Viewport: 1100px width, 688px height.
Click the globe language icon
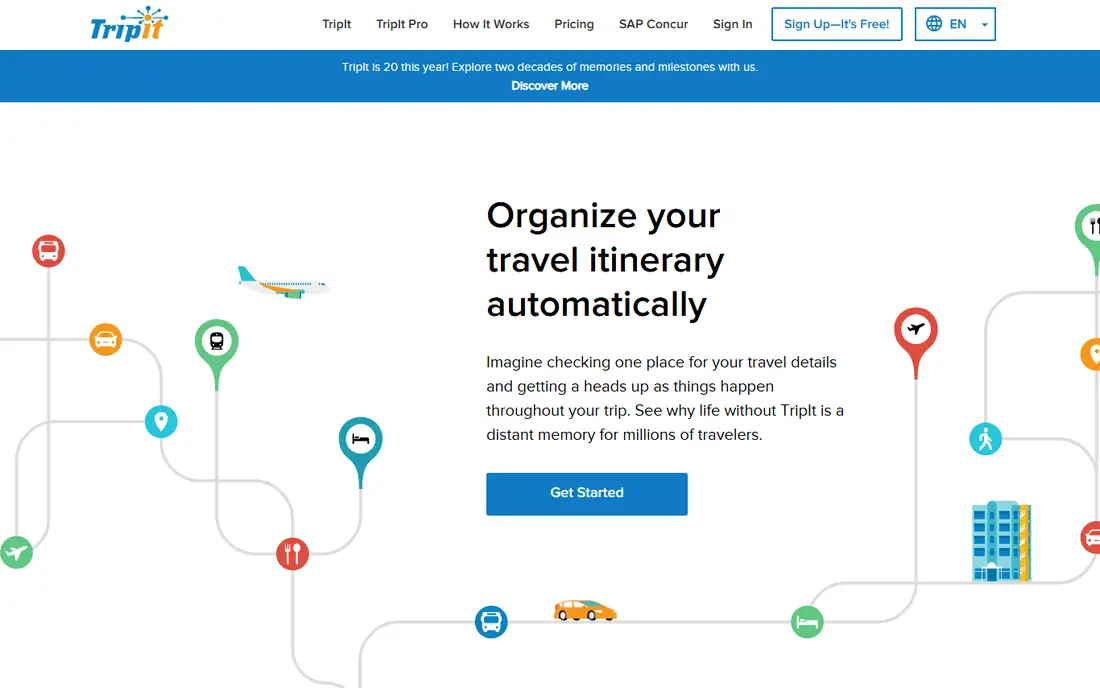point(934,24)
